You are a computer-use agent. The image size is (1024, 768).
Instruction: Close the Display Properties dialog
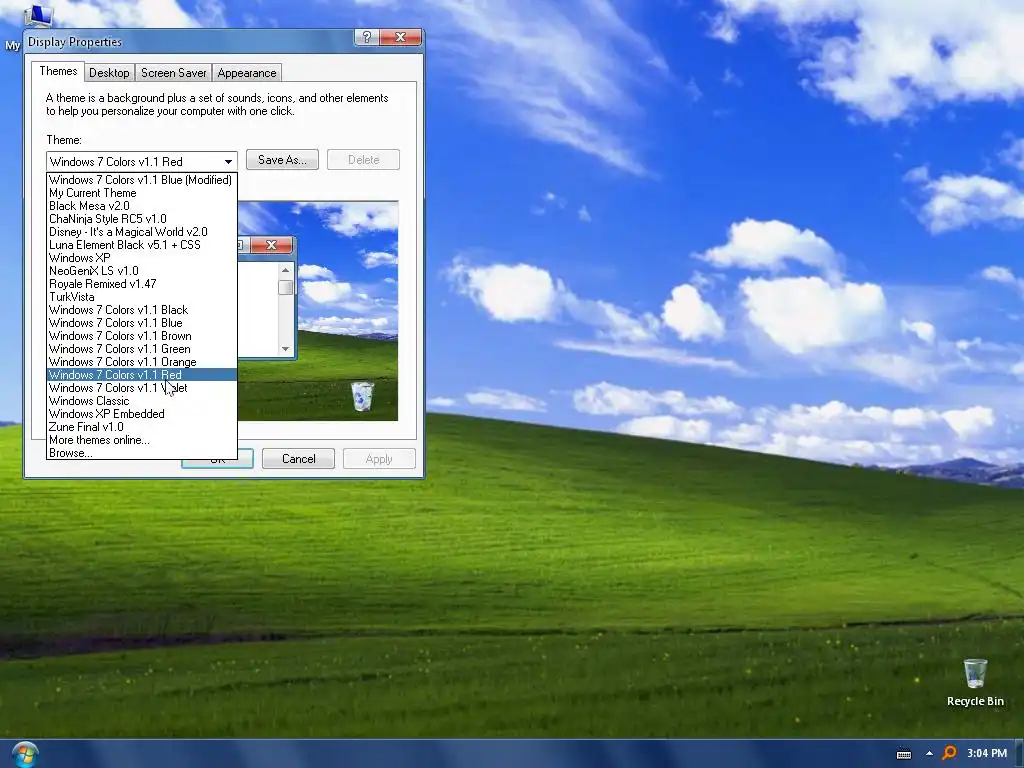[401, 37]
